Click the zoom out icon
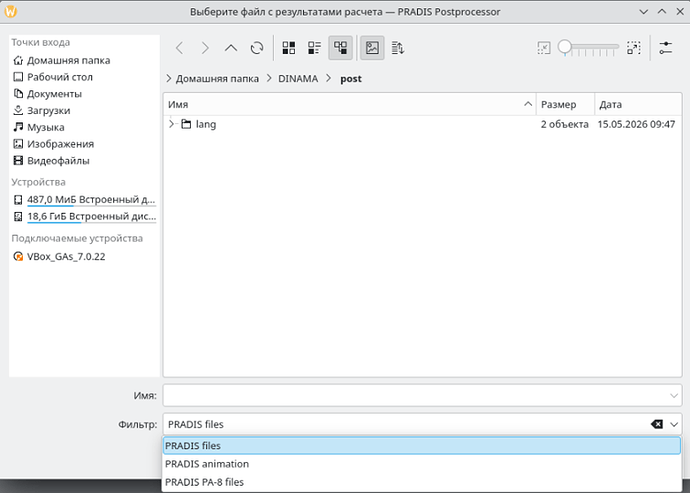This screenshot has height=493, width=690. 544,48
